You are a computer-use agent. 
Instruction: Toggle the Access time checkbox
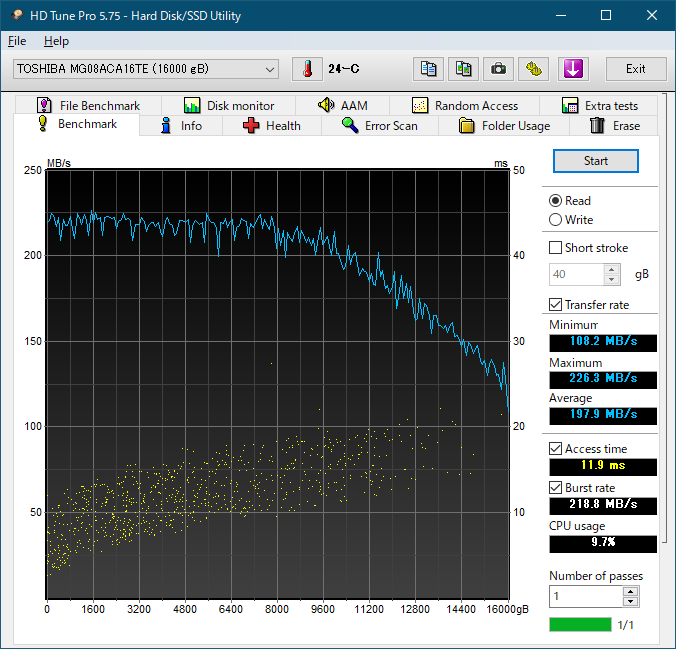tap(555, 449)
